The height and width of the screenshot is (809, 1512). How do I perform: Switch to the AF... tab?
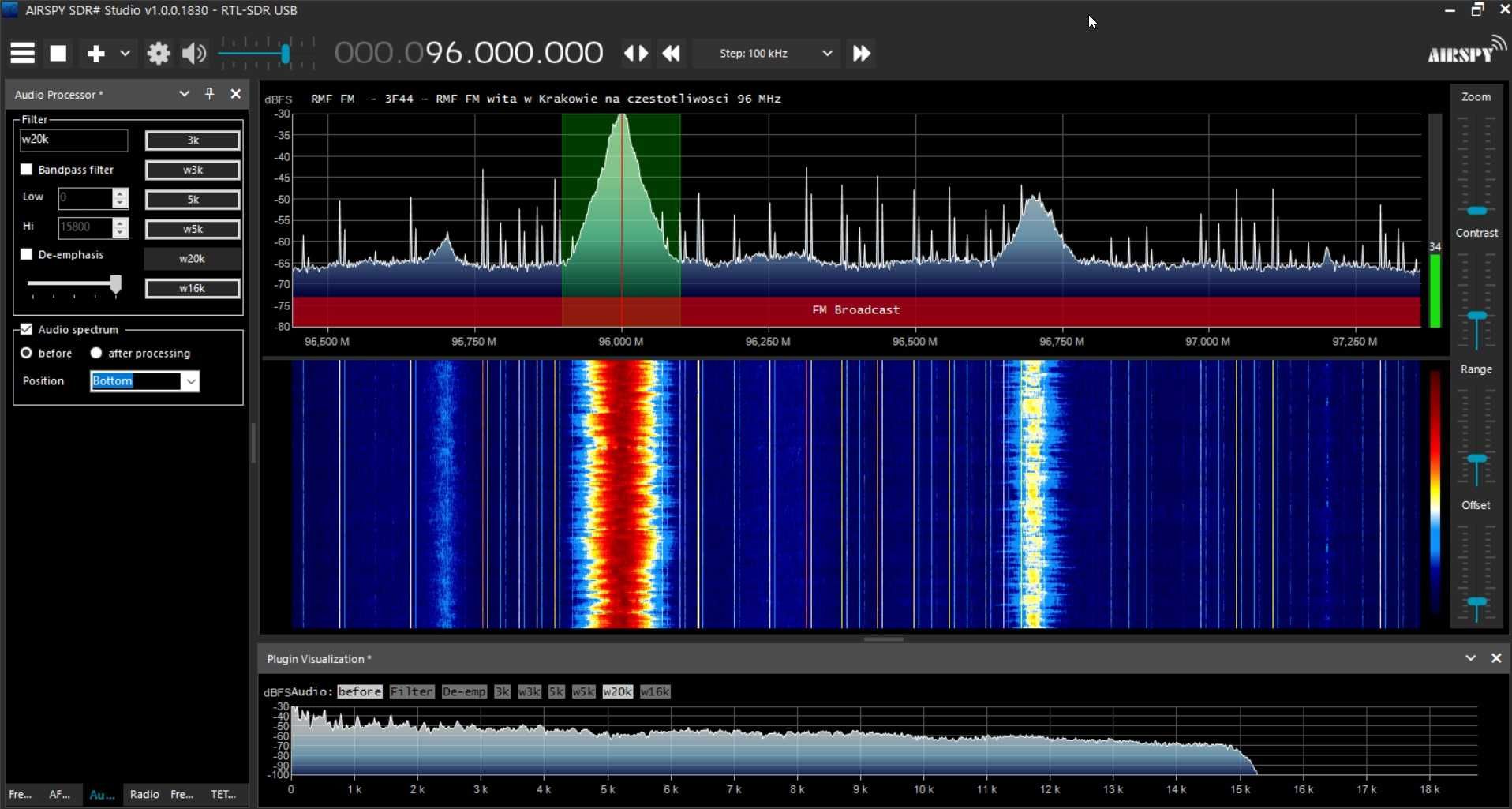60,794
